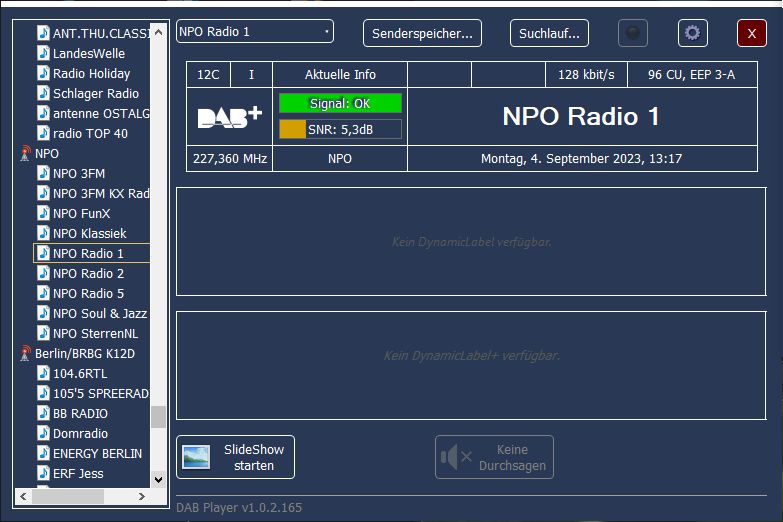
Task: Click the music note icon beside BB RADIO
Action: point(43,413)
